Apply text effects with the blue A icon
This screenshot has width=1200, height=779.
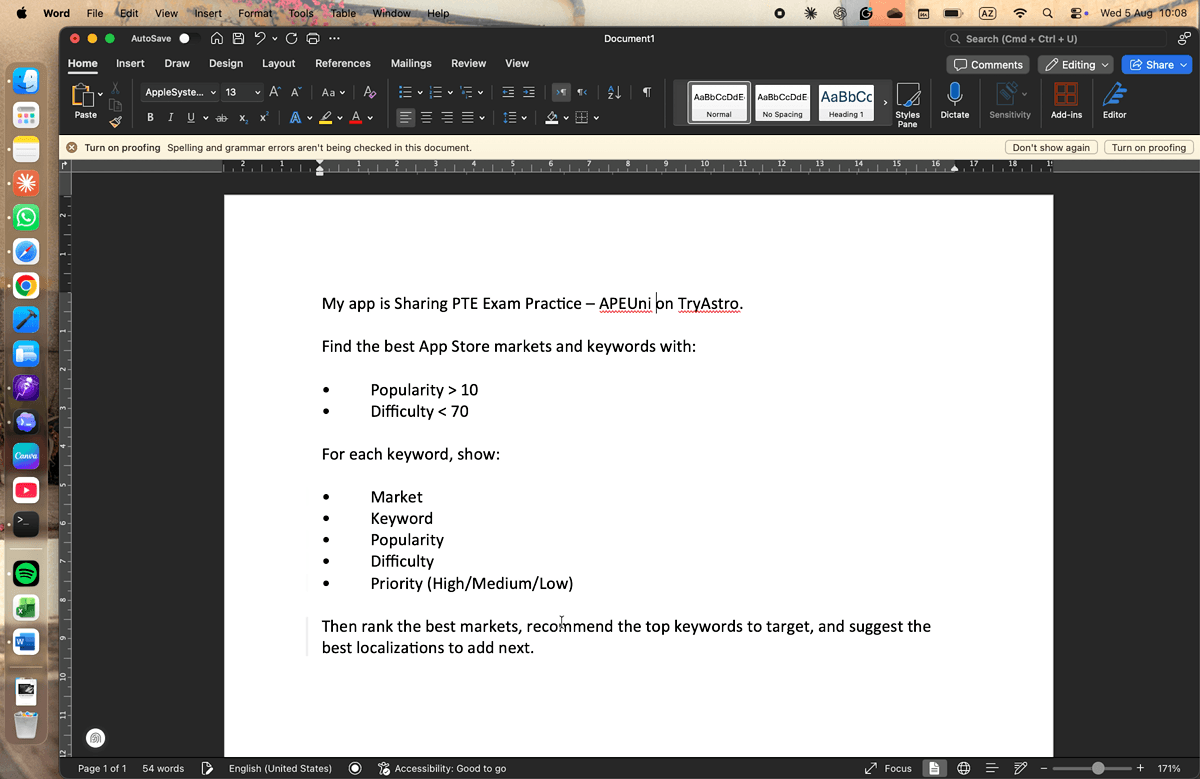click(295, 117)
